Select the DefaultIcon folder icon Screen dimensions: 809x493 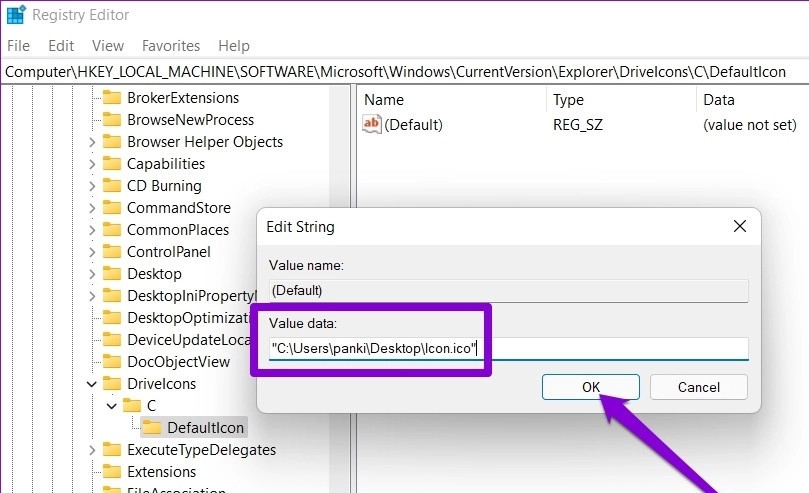coord(152,428)
